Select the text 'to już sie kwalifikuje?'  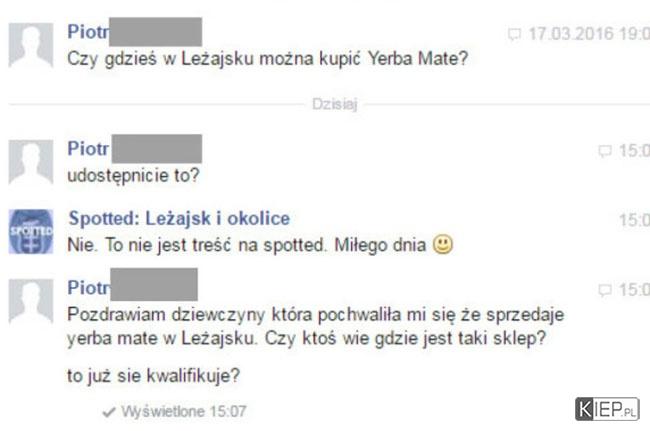pyautogui.click(x=153, y=376)
